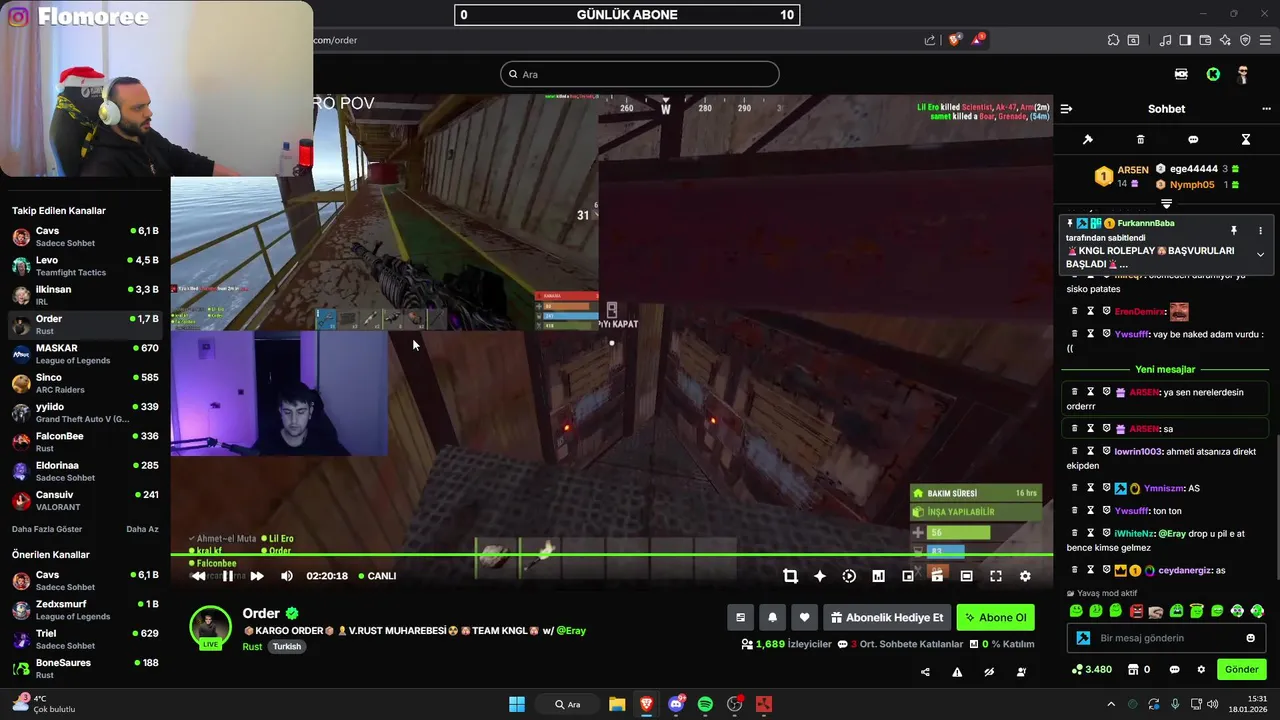Open Cavs channel under Takip Edilen Kanallar
Screen dimensions: 1280x720
pyautogui.click(x=85, y=237)
